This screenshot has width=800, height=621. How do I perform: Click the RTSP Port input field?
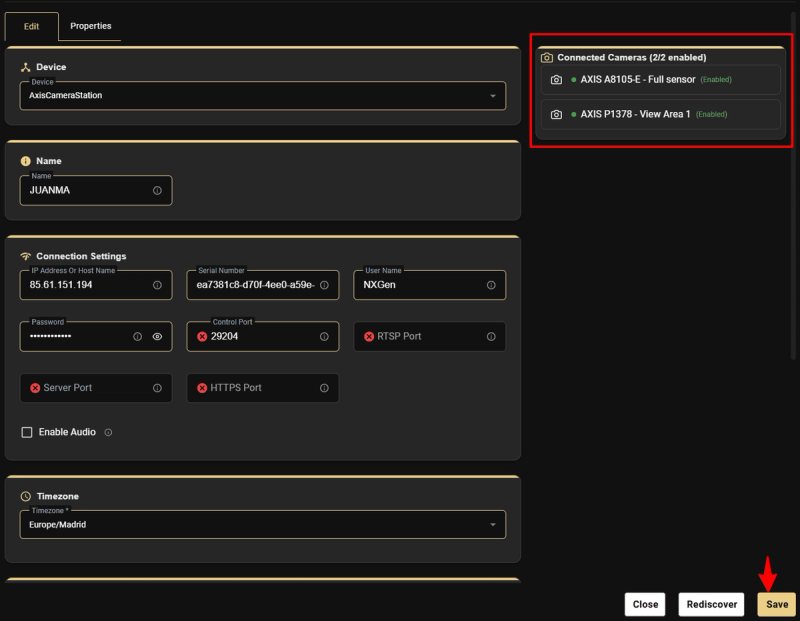click(430, 336)
